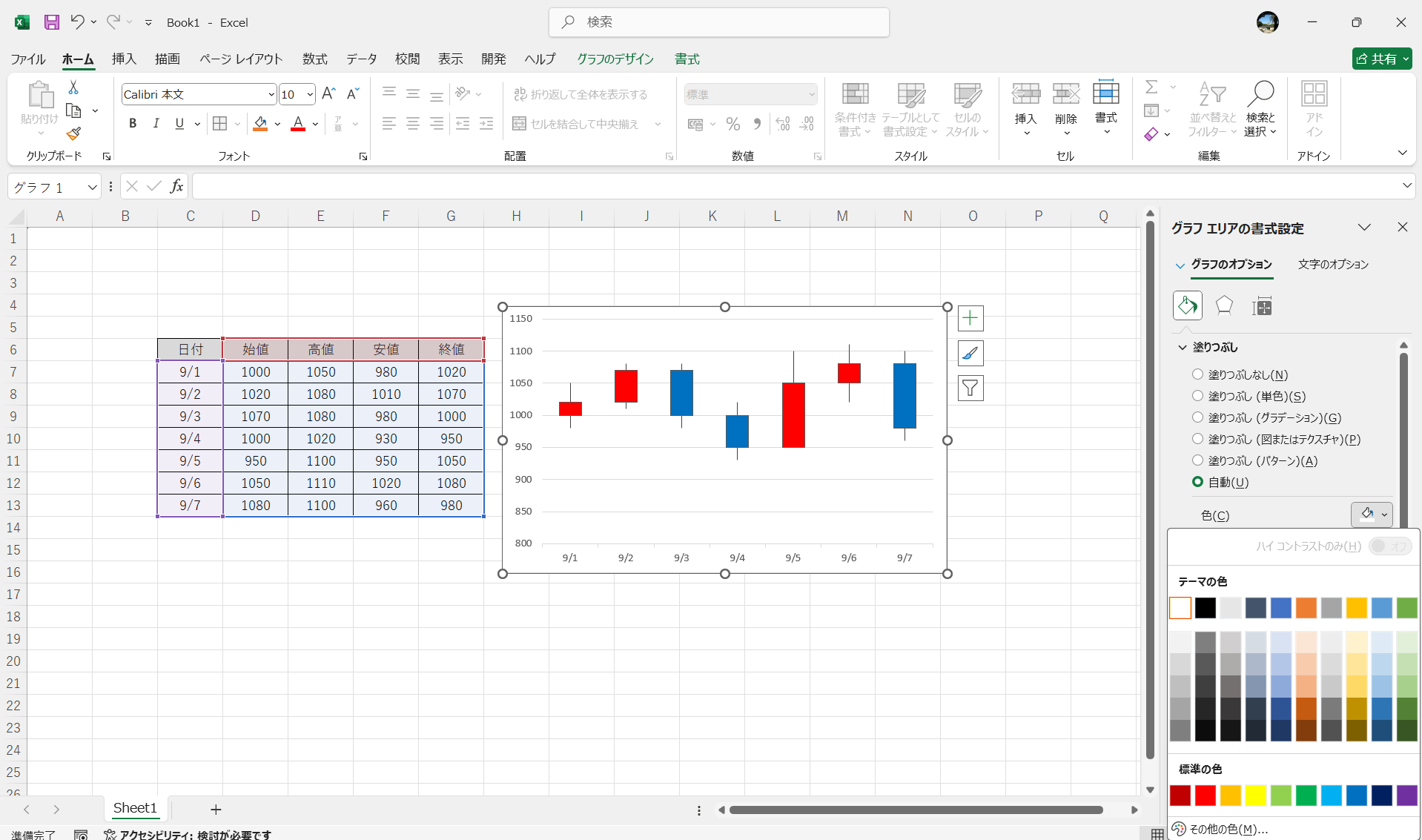Viewport: 1422px width, 840px height.
Task: Open the font name dropdown
Action: tap(271, 94)
